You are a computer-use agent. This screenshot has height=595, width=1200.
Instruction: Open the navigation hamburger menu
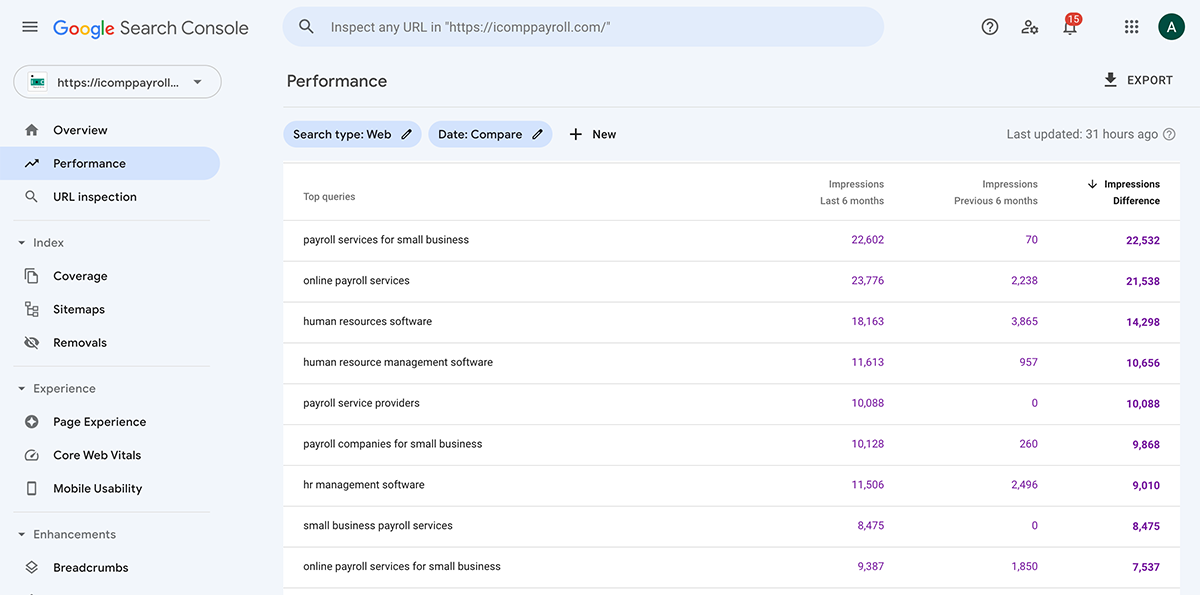[x=30, y=26]
